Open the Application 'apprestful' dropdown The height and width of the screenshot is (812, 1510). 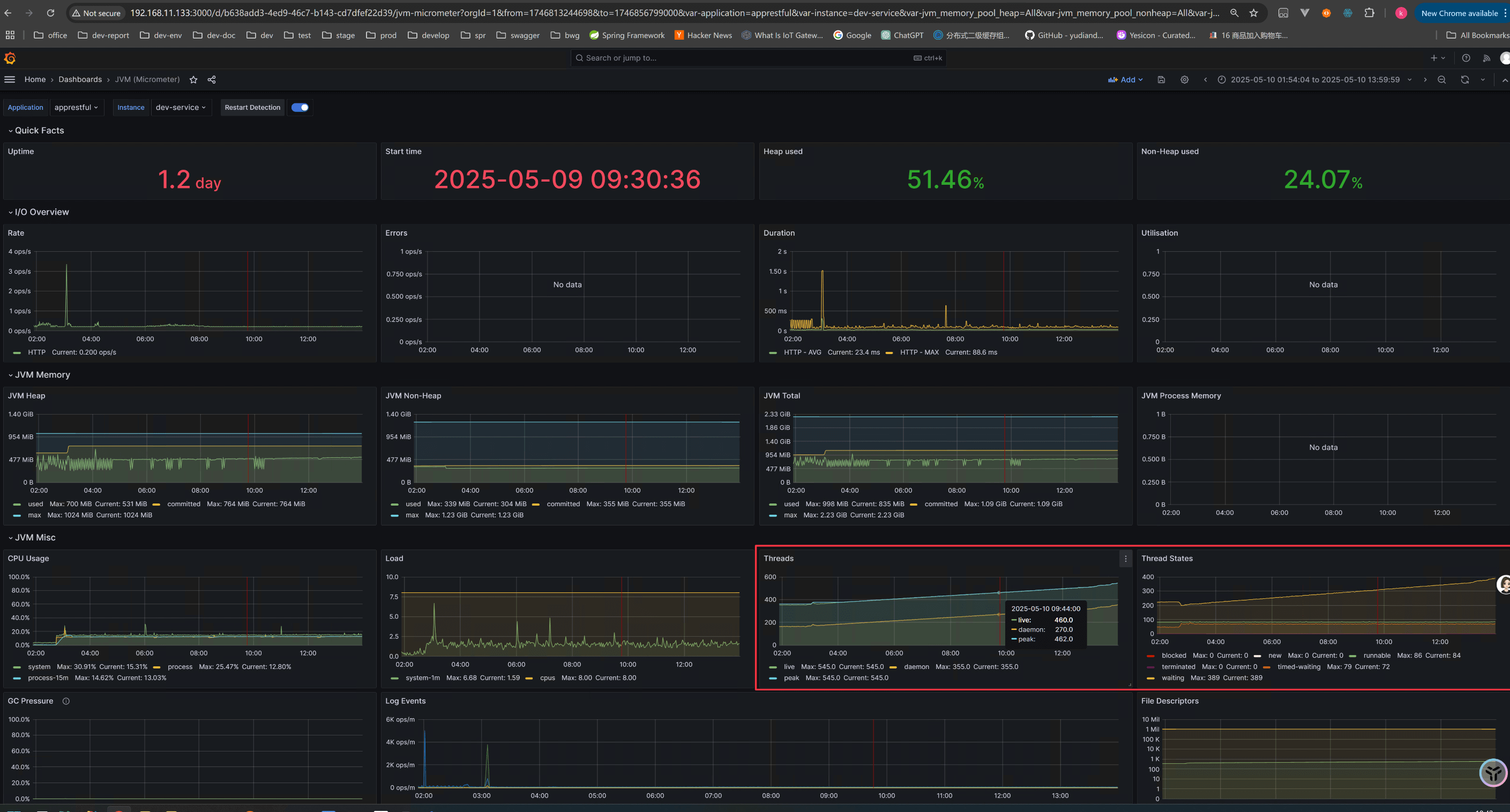(76, 107)
